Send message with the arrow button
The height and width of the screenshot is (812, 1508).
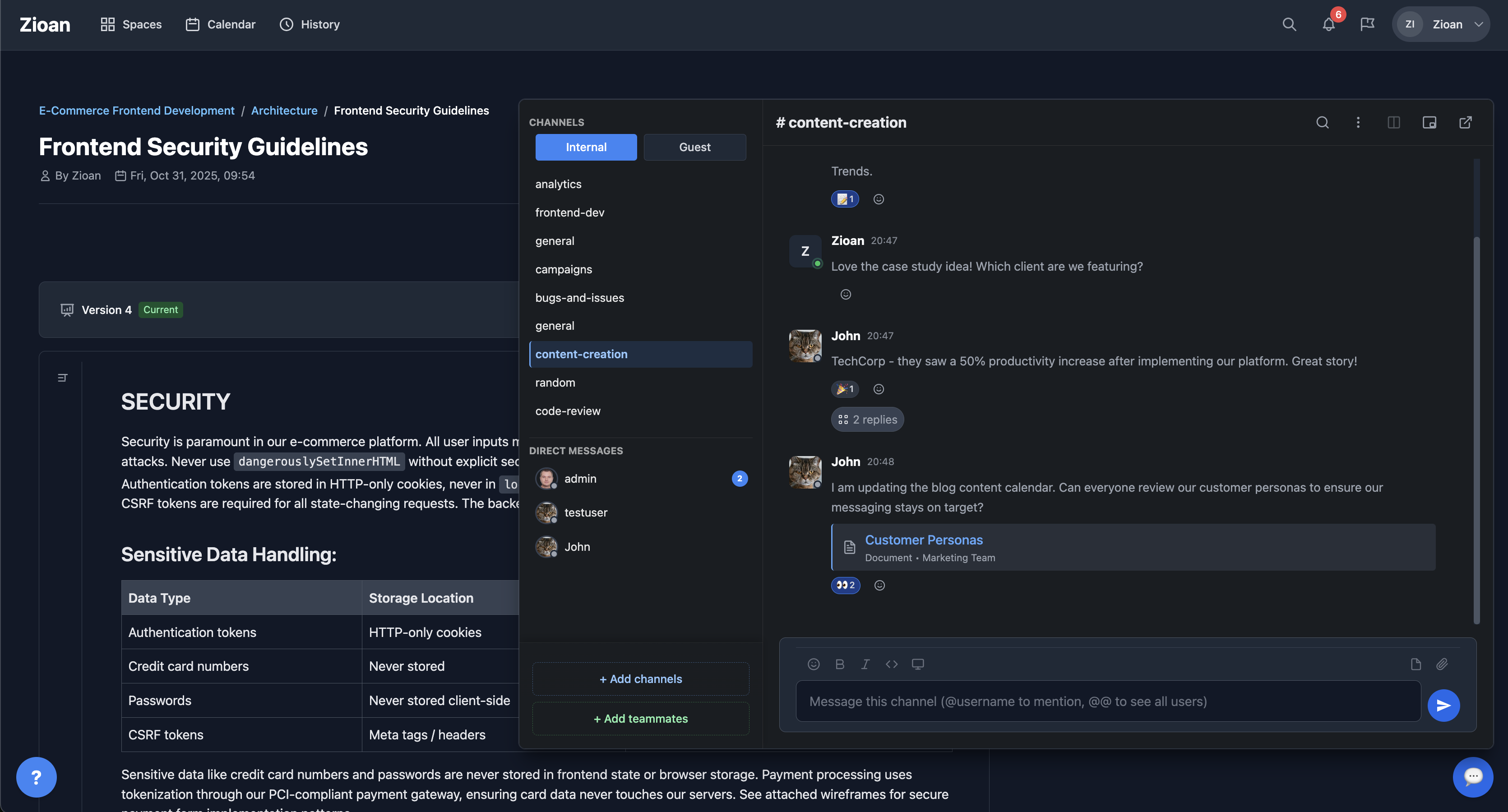(1443, 706)
